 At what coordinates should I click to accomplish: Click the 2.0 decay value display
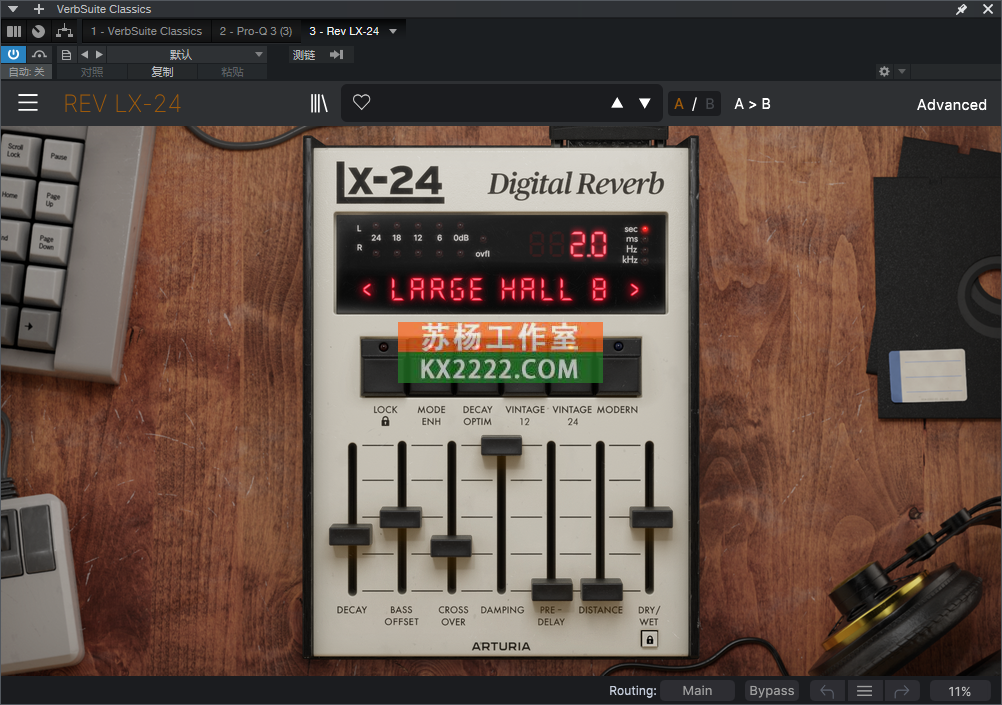[589, 244]
